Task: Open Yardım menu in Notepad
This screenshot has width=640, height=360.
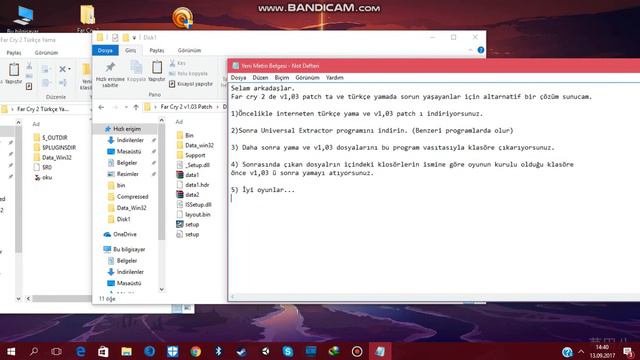Action: click(335, 78)
